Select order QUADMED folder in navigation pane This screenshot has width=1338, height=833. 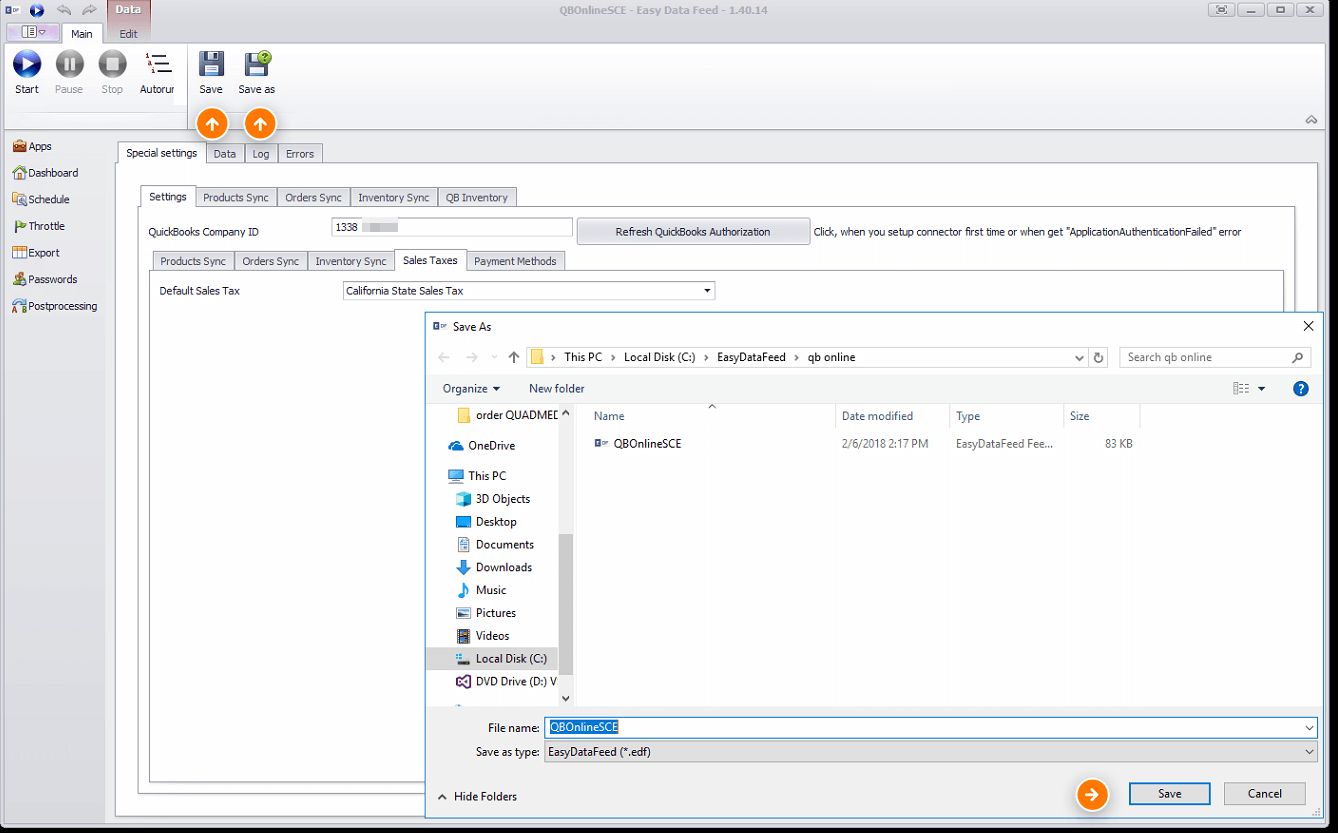507,415
